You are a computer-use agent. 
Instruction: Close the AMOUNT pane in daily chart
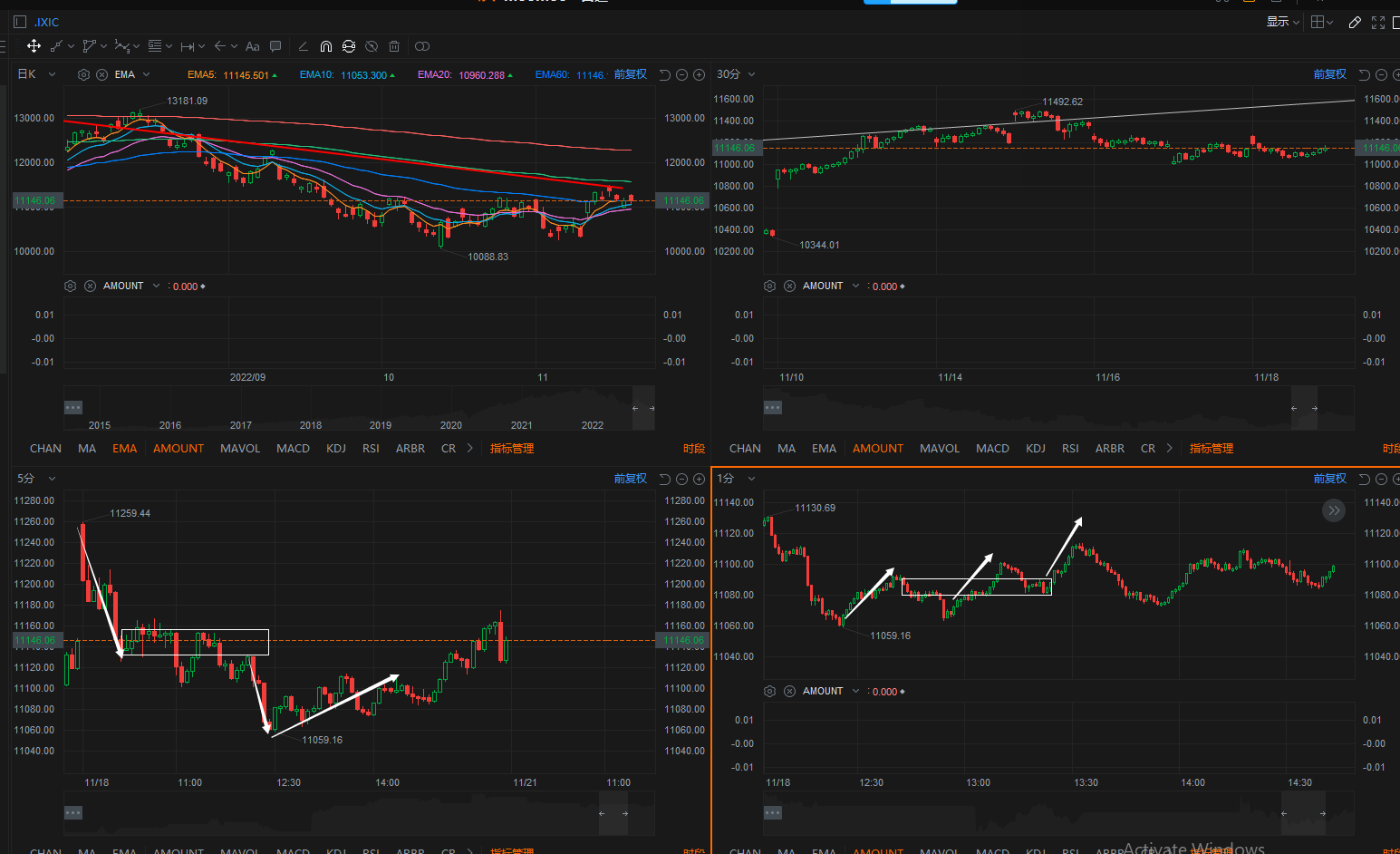[x=90, y=286]
